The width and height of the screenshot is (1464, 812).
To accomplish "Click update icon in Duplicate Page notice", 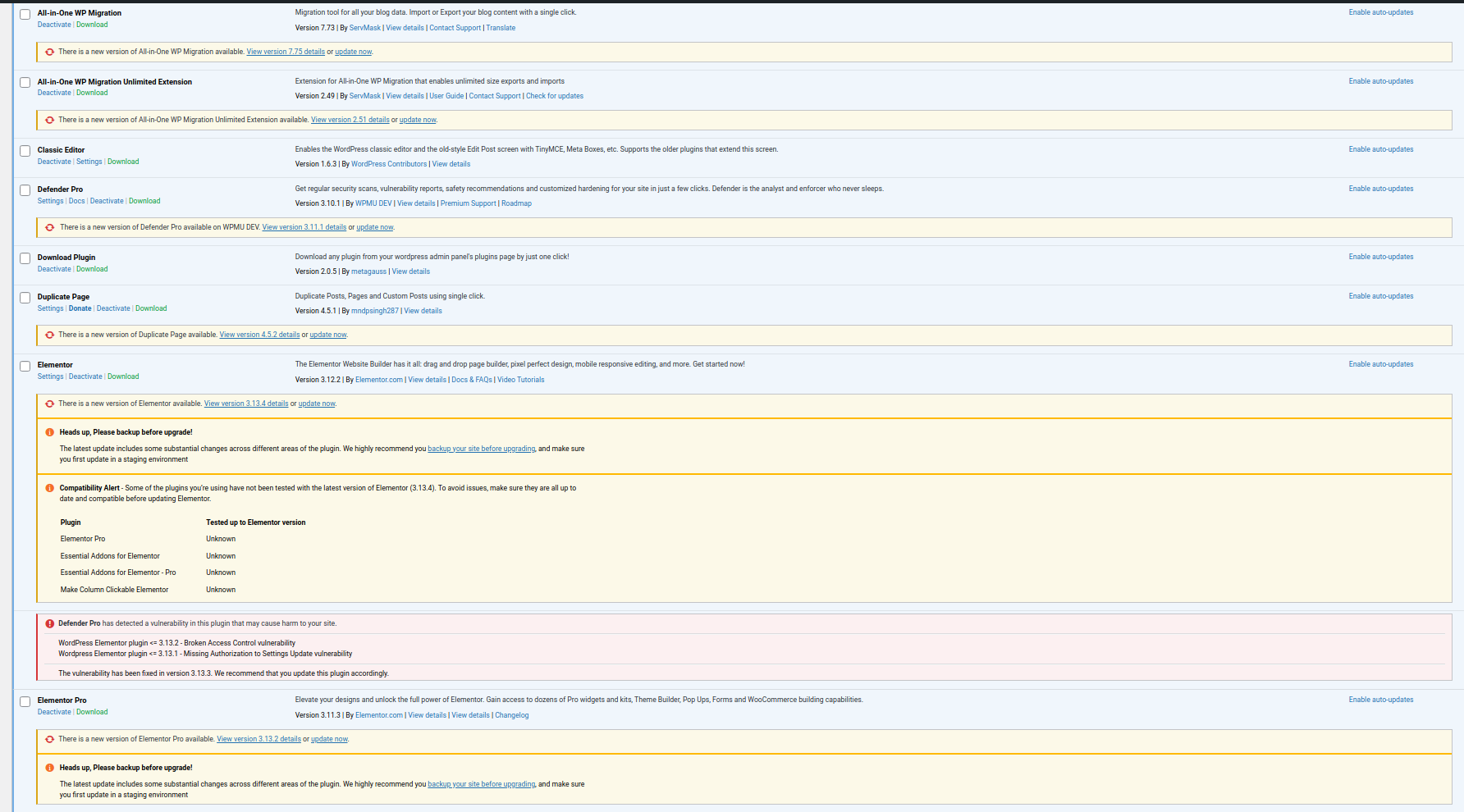I will pyautogui.click(x=50, y=335).
